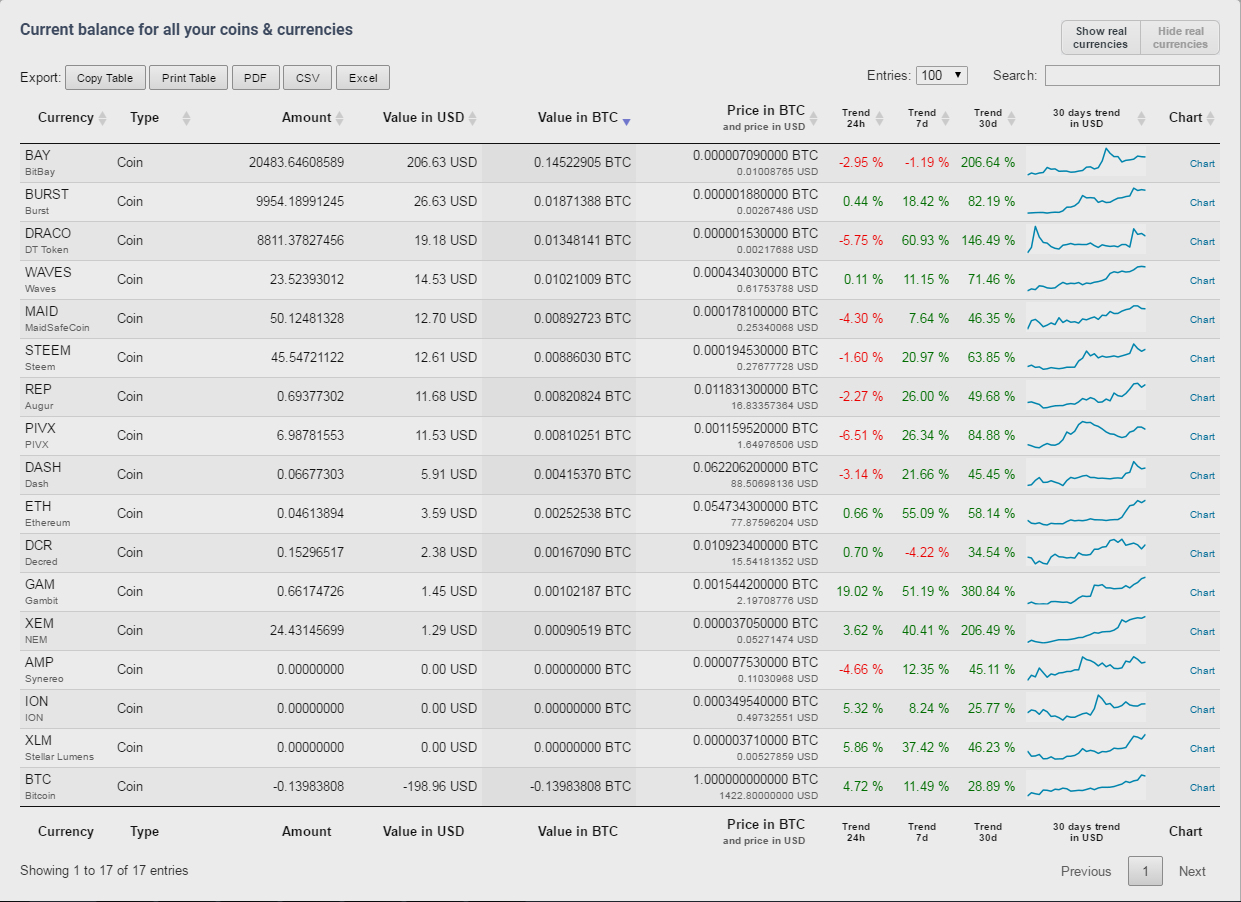Viewport: 1241px width, 902px height.
Task: Select DRACO value 0.01348141 BTC
Action: coord(582,240)
